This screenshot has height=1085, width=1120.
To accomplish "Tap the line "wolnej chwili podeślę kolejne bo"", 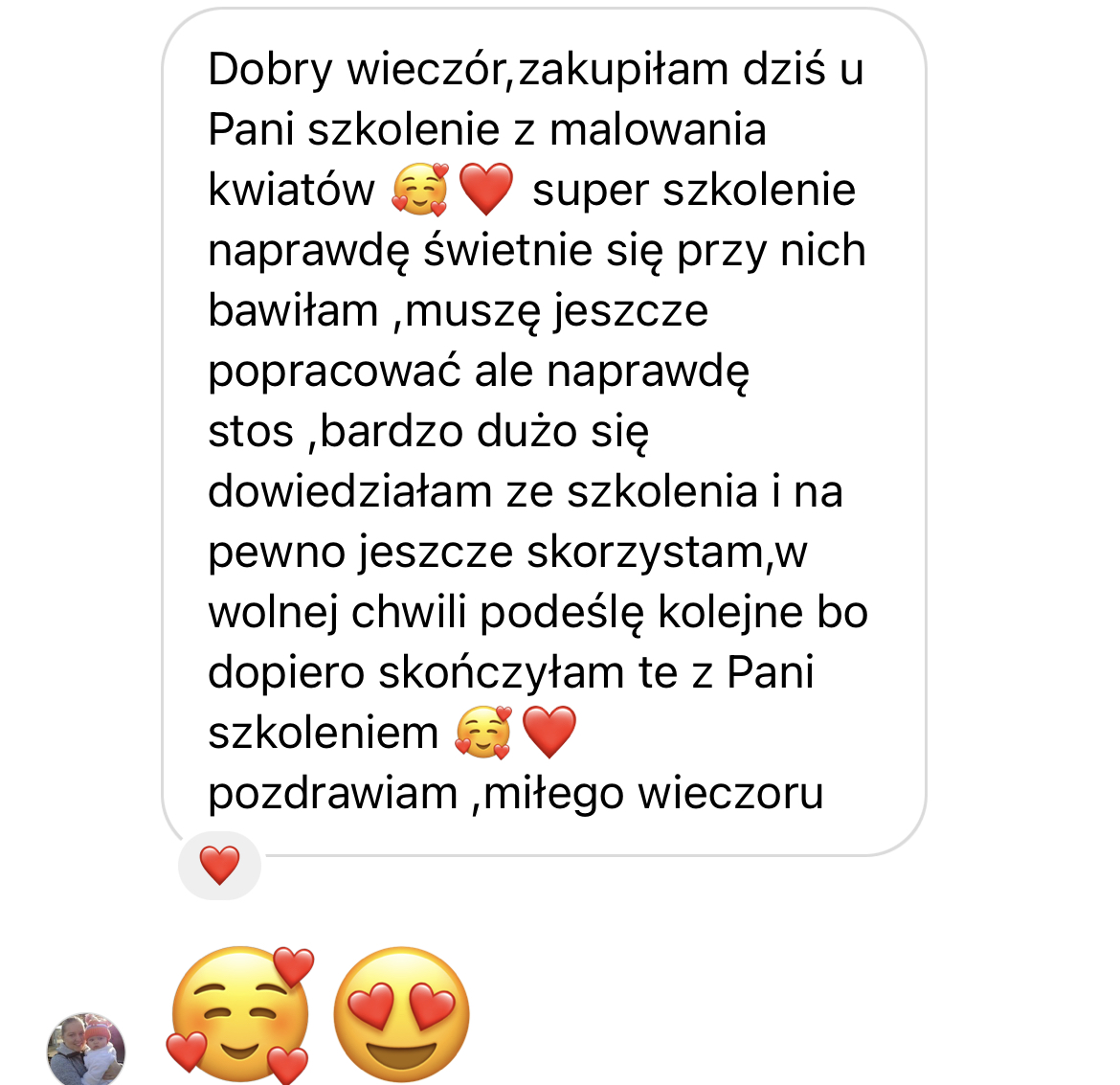I will click(538, 613).
